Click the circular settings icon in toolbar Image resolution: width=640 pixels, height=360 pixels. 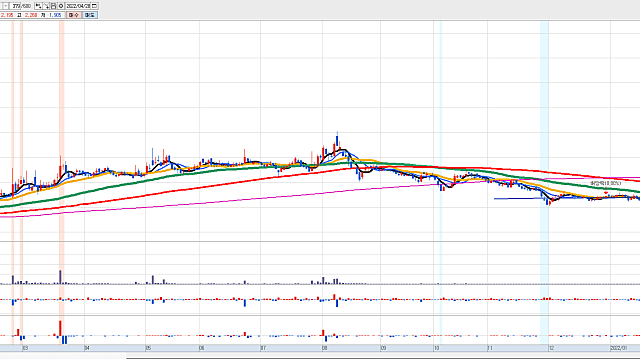pos(61,6)
